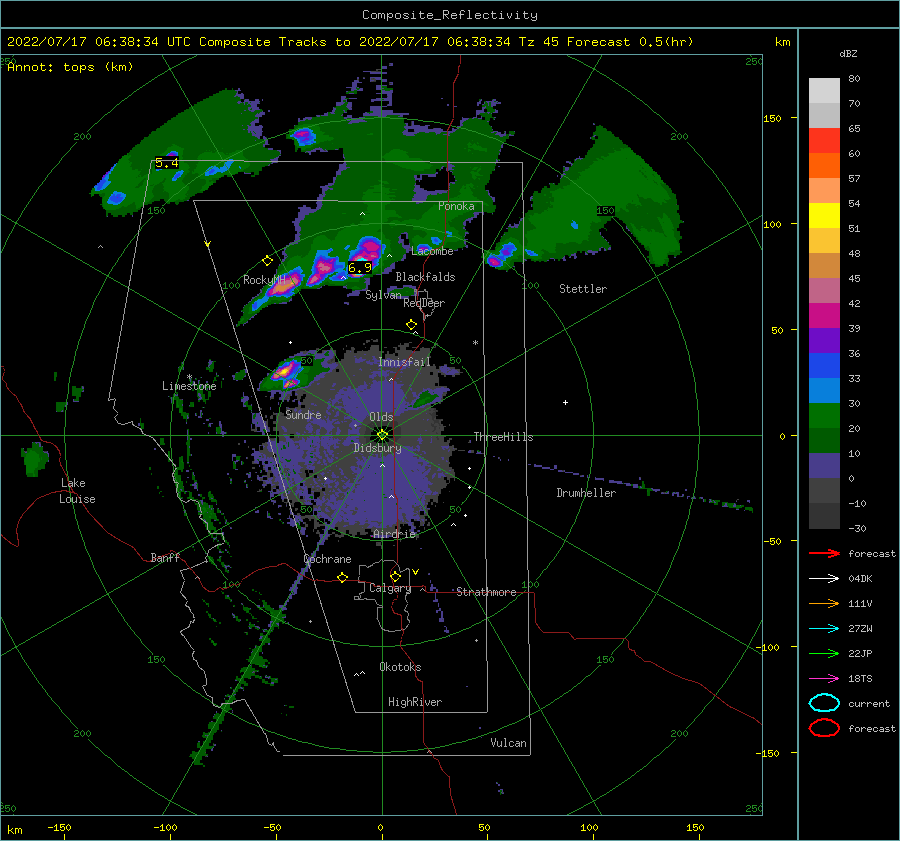900x841 pixels.
Task: Click the Drumheller town label
Action: pos(586,493)
